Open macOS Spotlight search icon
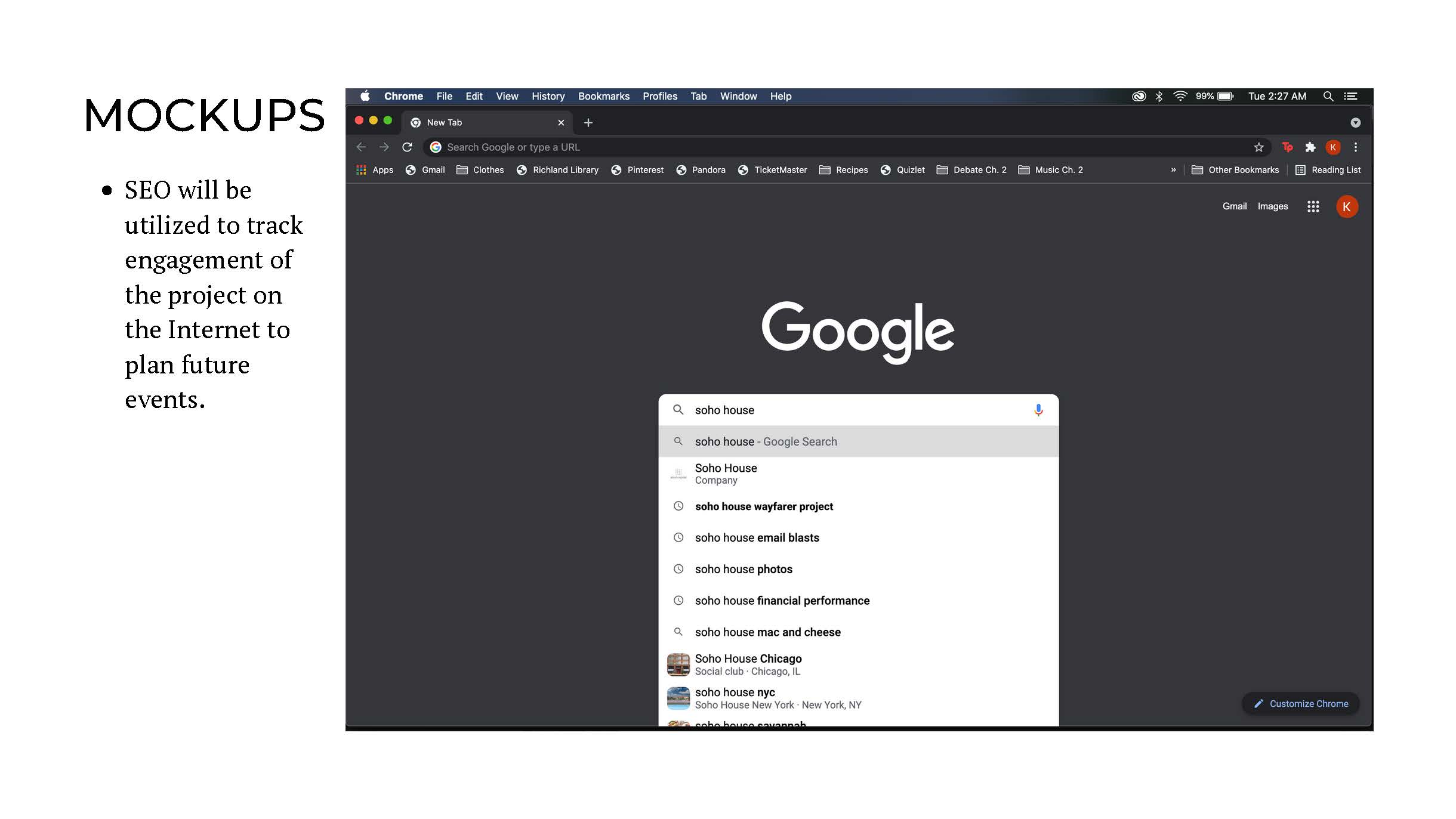1456x819 pixels. [x=1328, y=96]
